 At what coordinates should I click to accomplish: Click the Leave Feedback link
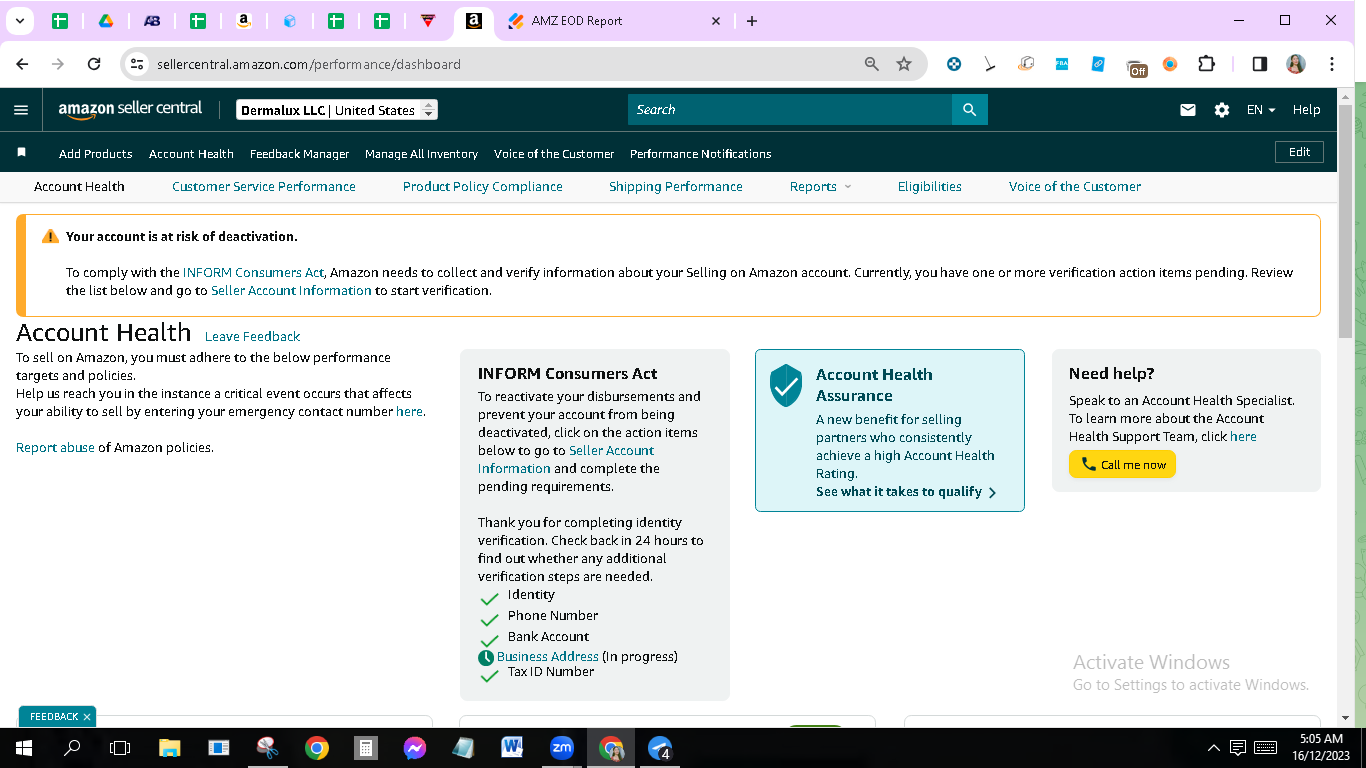tap(252, 336)
